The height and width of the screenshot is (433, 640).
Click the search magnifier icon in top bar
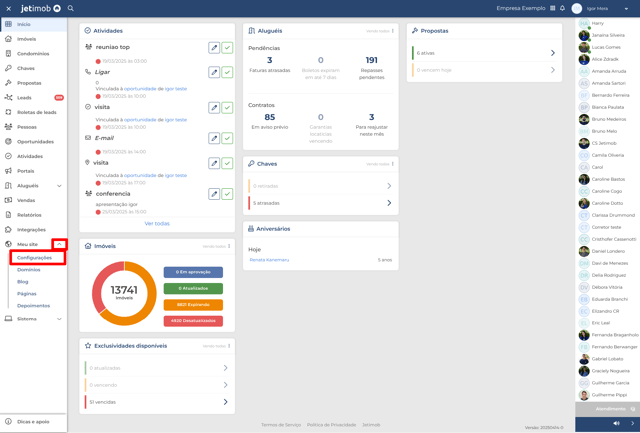pos(71,8)
